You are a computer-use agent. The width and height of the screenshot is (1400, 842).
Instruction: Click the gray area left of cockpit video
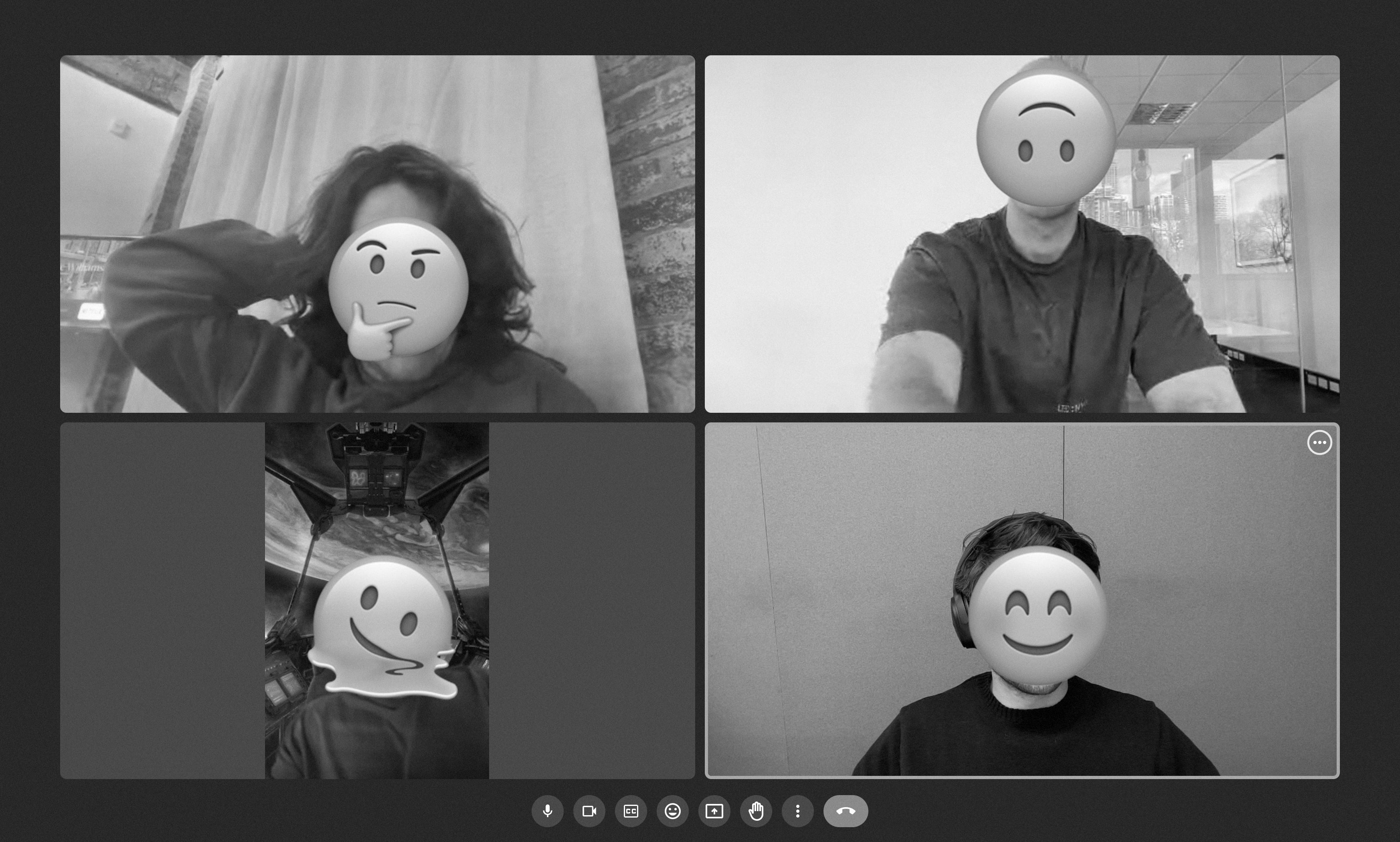tap(162, 600)
